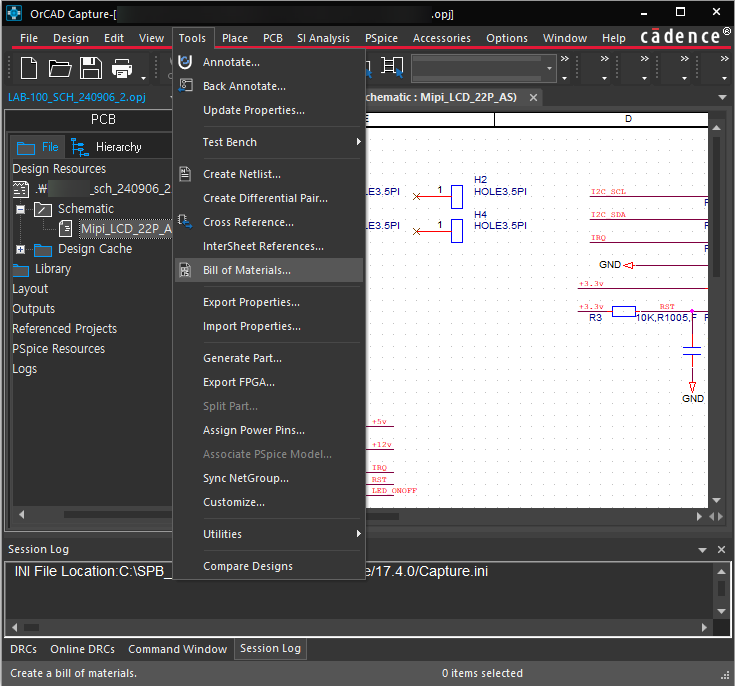Switch to the Online DRCs tab
Viewport: 735px width, 686px height.
point(82,649)
